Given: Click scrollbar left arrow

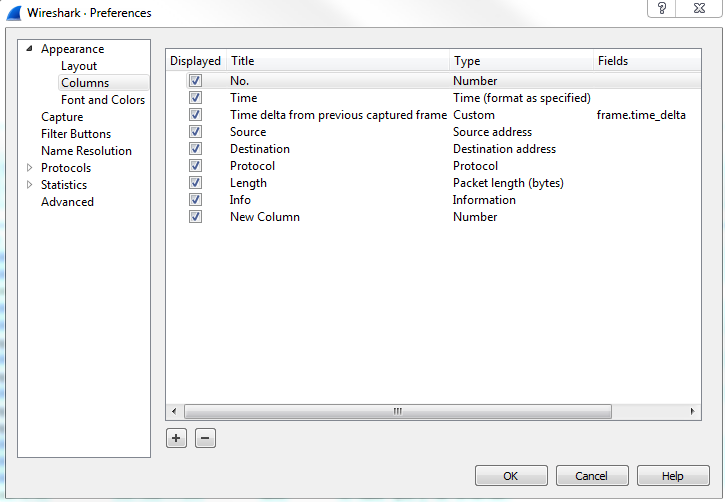Looking at the screenshot, I should [x=174, y=411].
